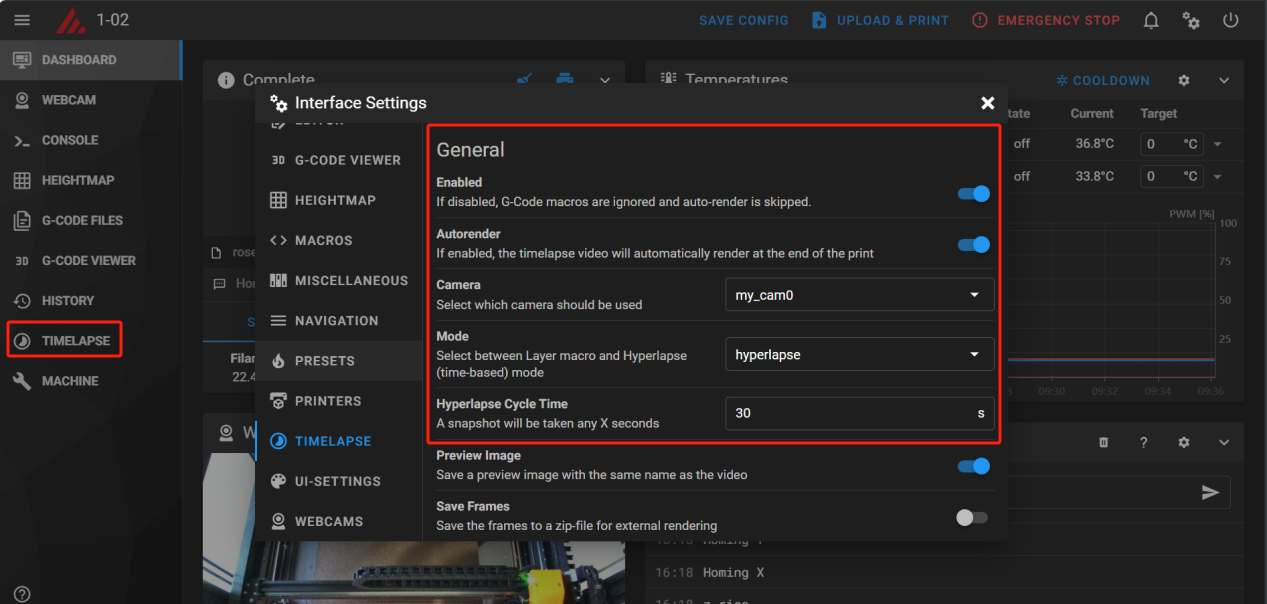Open the UI-Settings tab
Image resolution: width=1267 pixels, height=604 pixels.
339,481
